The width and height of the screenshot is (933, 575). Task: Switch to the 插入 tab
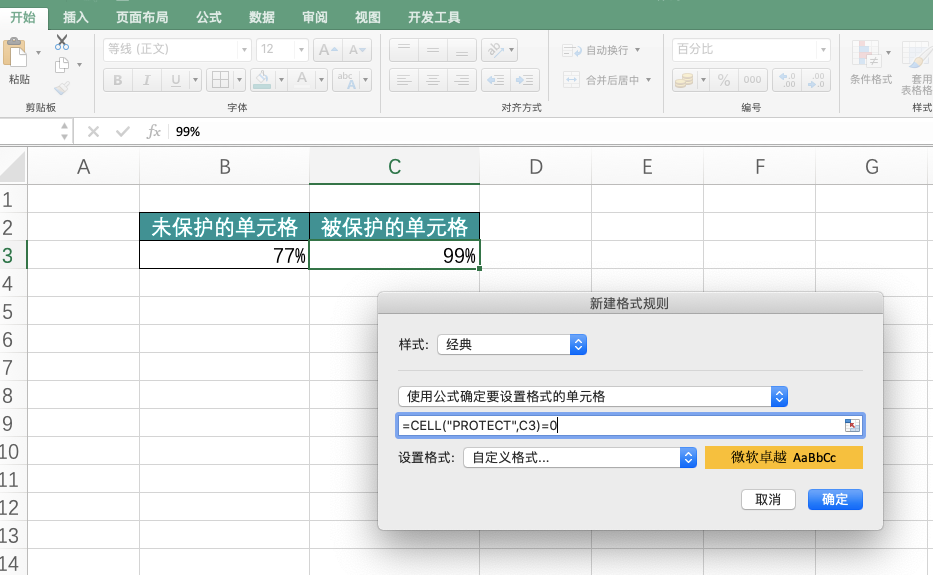coord(76,17)
